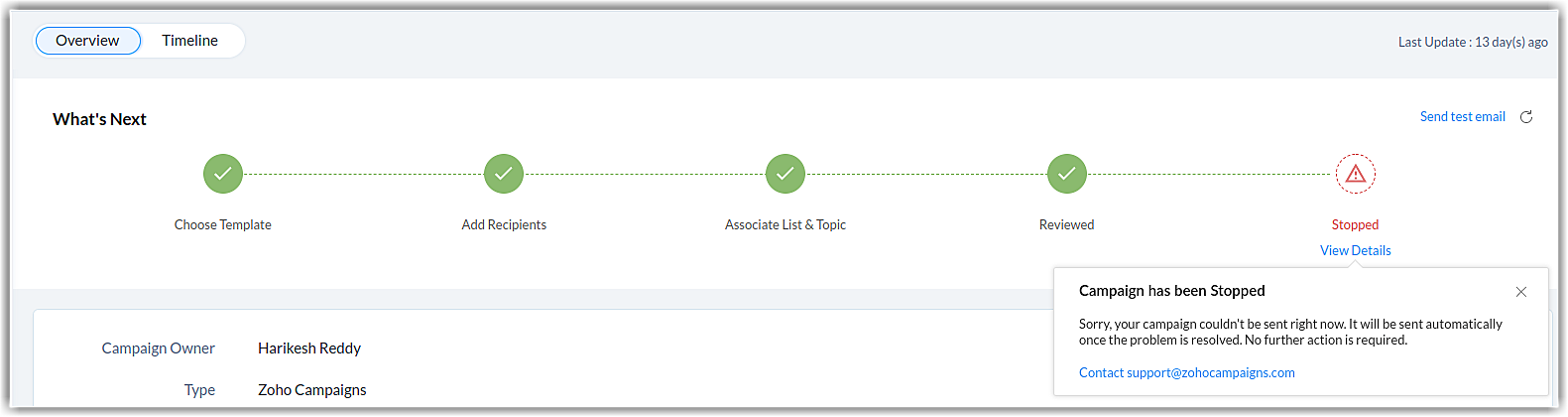Close the Campaign has been Stopped popup
The image size is (1568, 417).
[1521, 292]
